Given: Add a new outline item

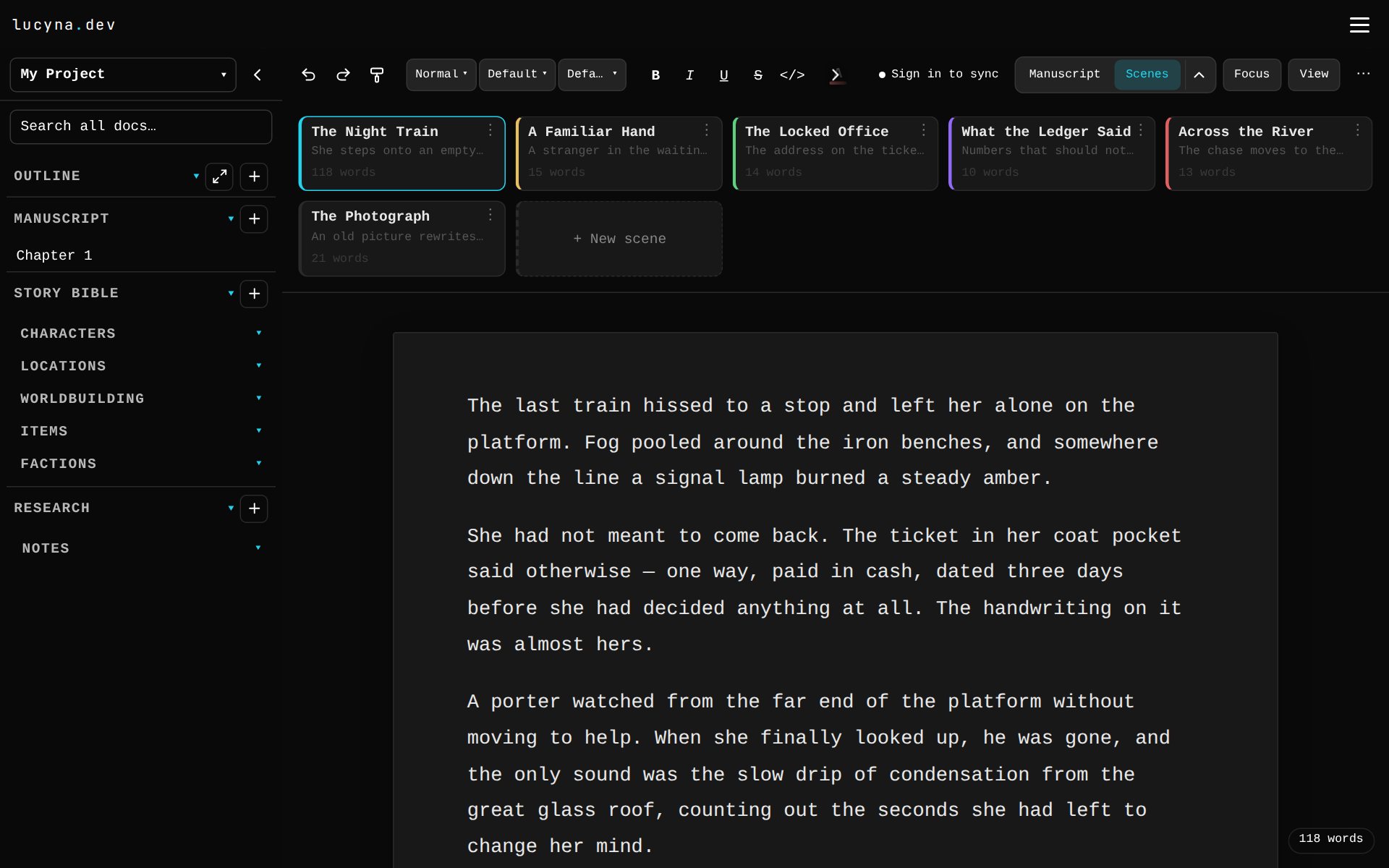Looking at the screenshot, I should point(254,176).
